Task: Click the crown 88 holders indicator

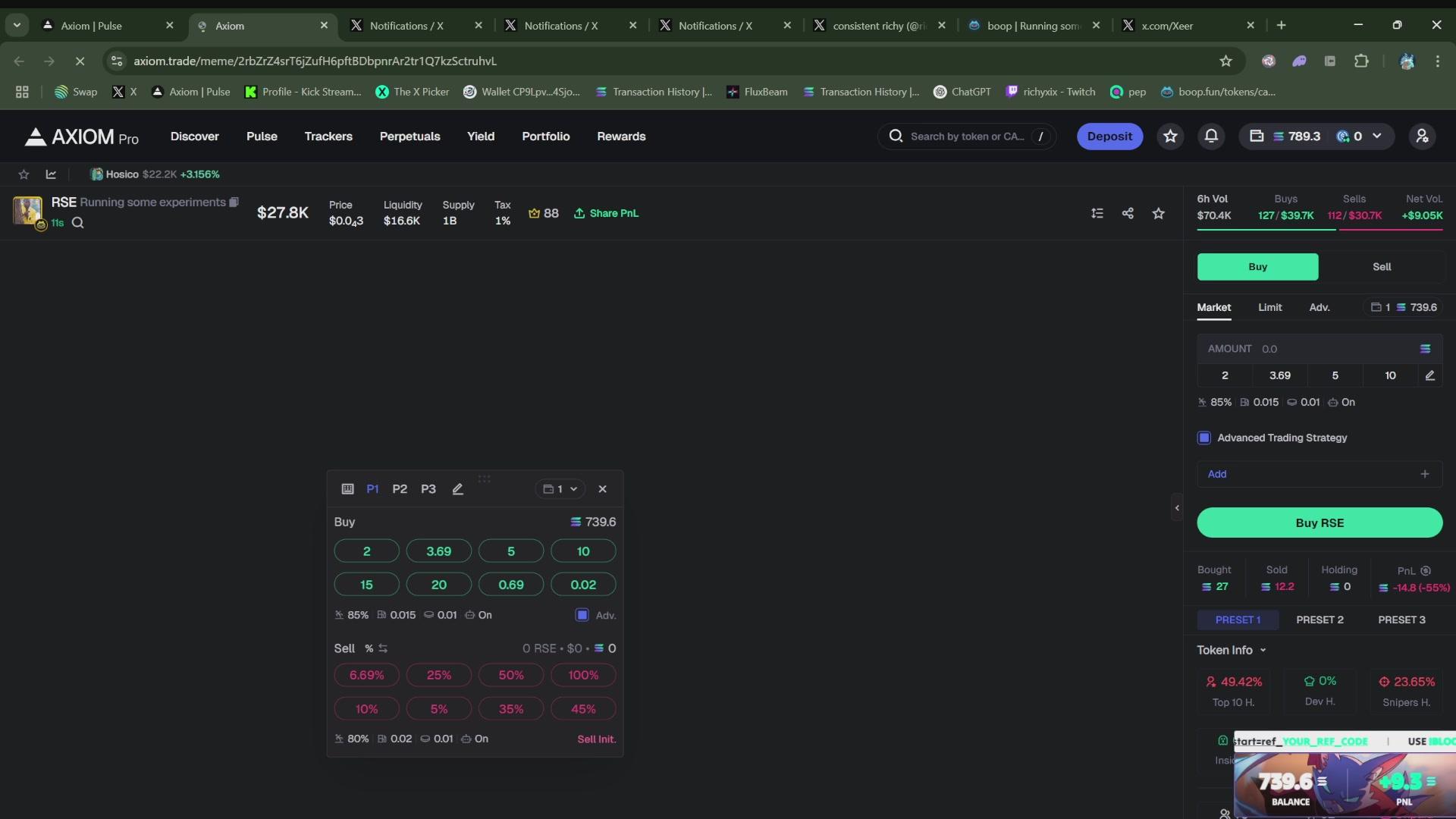Action: pyautogui.click(x=543, y=214)
